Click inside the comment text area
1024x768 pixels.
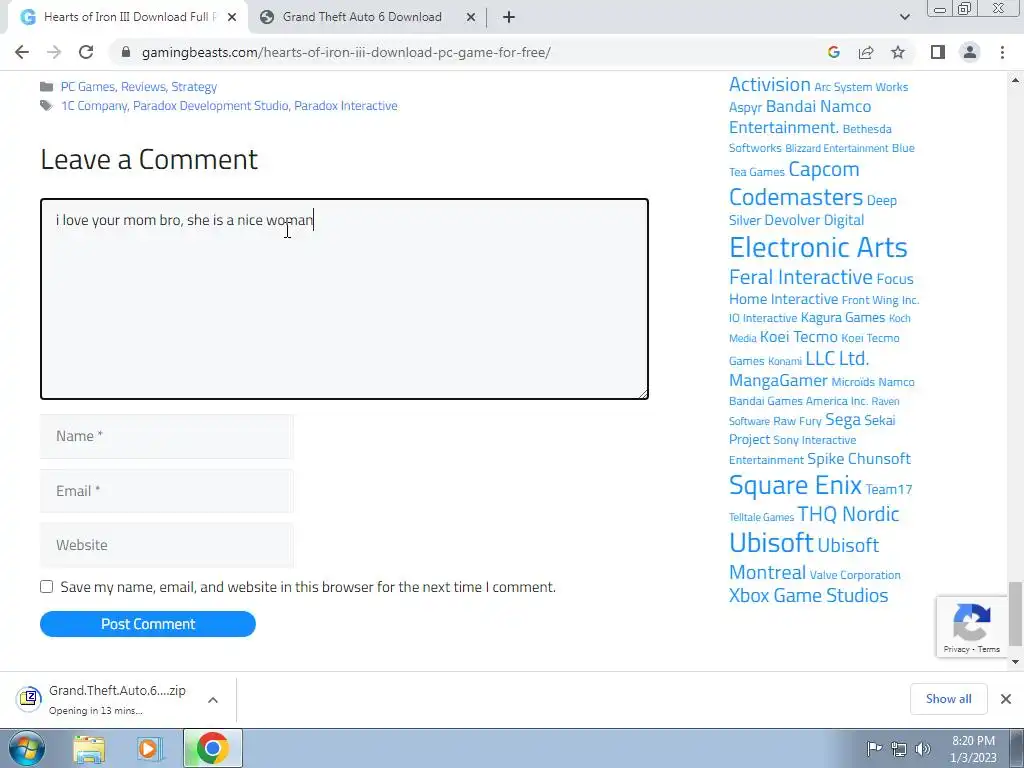[x=344, y=299]
